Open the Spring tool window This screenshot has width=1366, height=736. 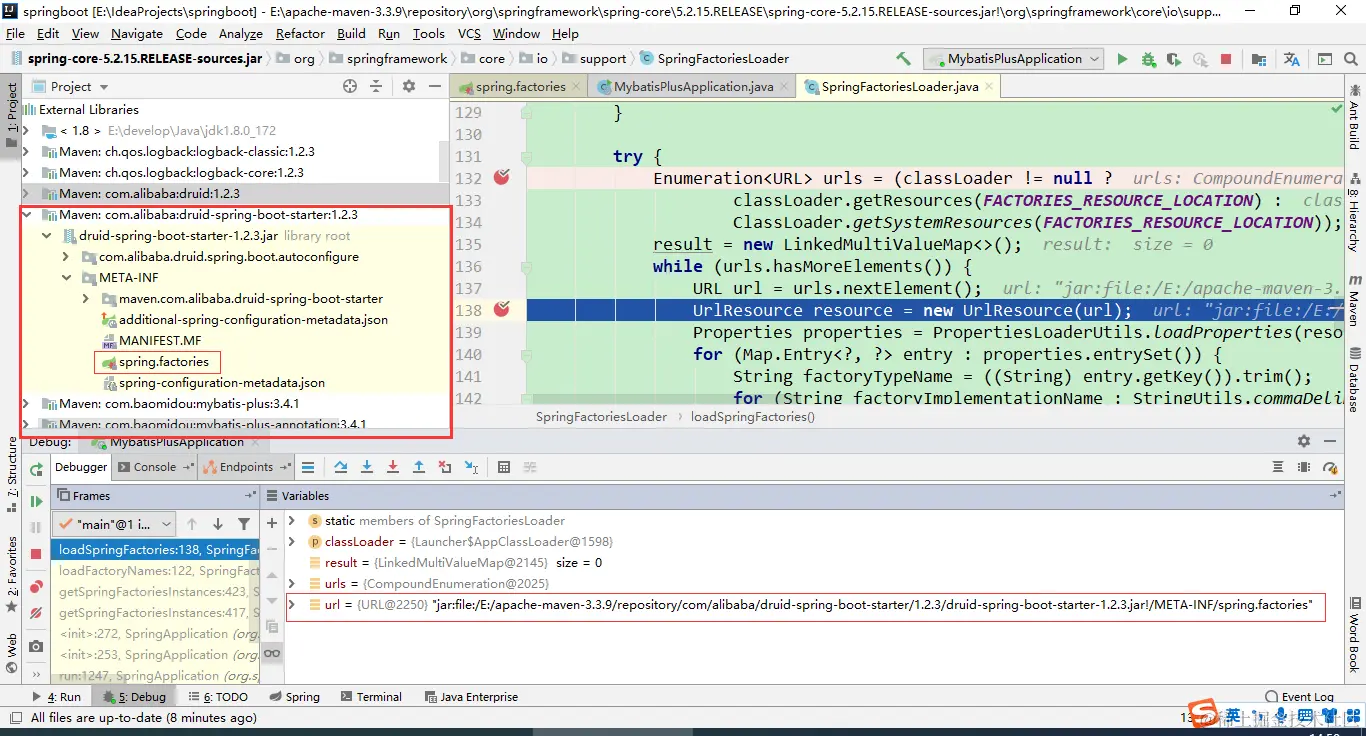(293, 697)
